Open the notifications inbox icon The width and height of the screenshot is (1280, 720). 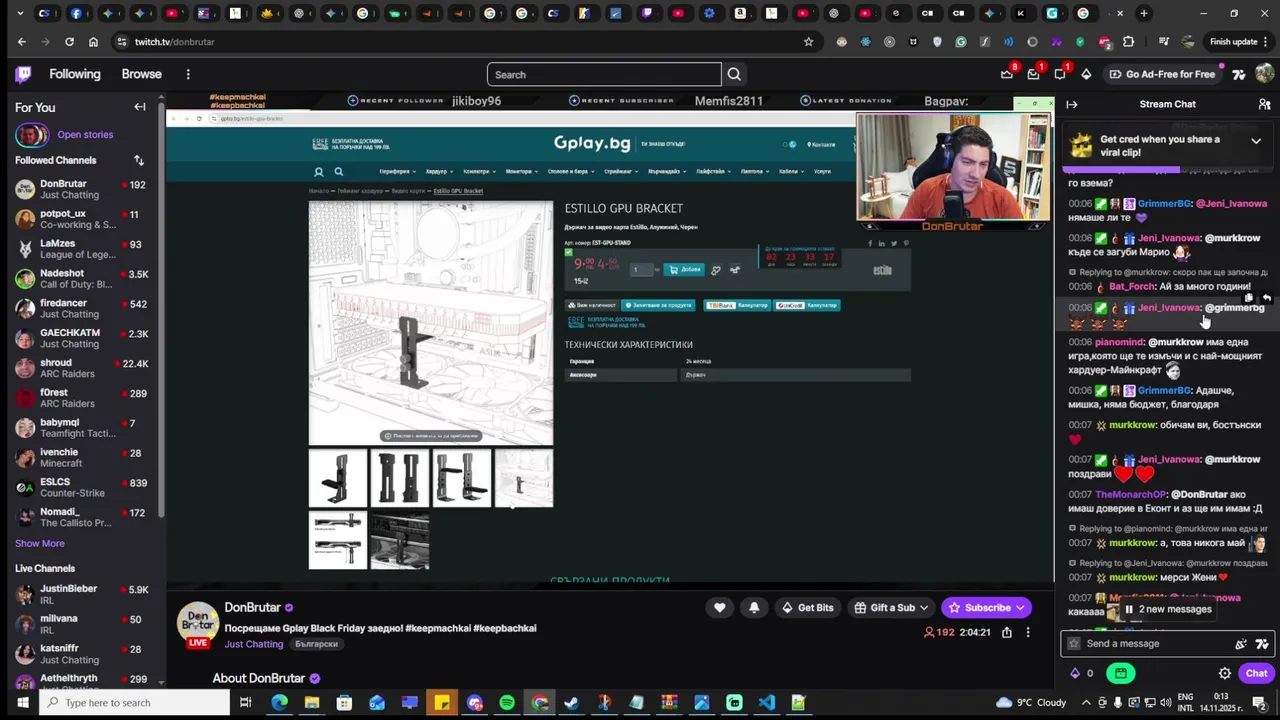pyautogui.click(x=1033, y=74)
